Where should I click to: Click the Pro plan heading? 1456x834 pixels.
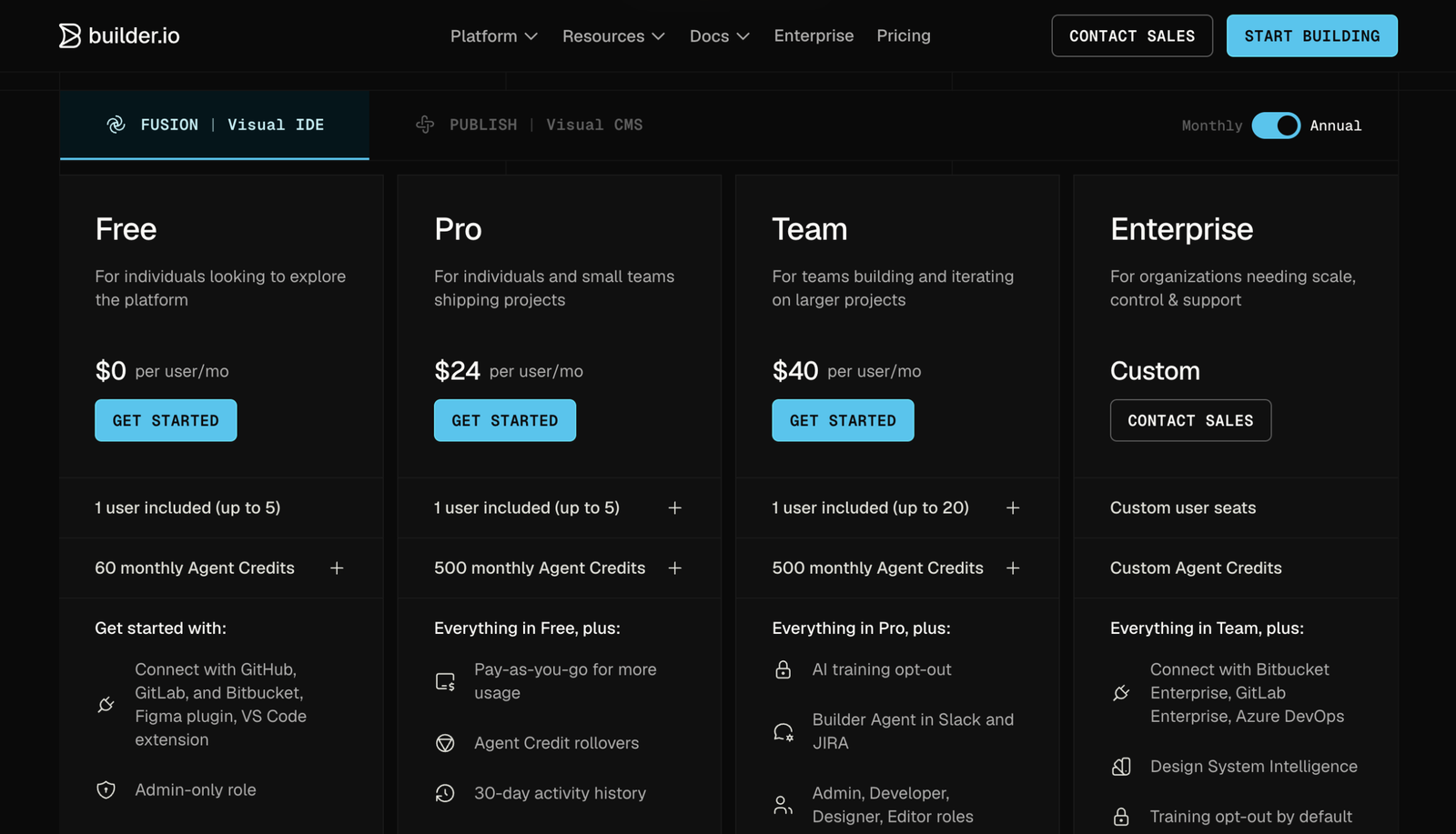(x=458, y=229)
